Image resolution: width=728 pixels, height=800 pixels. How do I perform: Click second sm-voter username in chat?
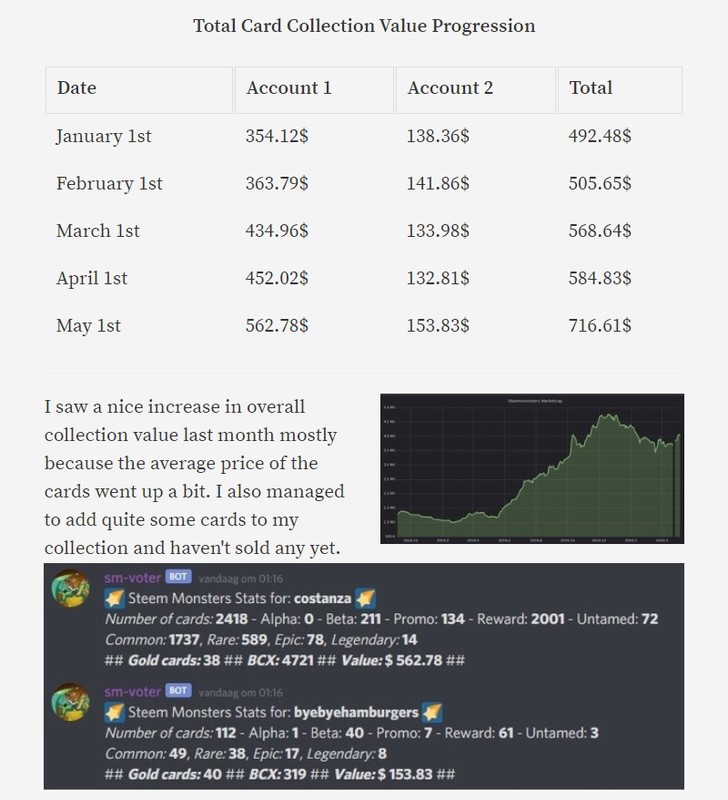pyautogui.click(x=133, y=692)
